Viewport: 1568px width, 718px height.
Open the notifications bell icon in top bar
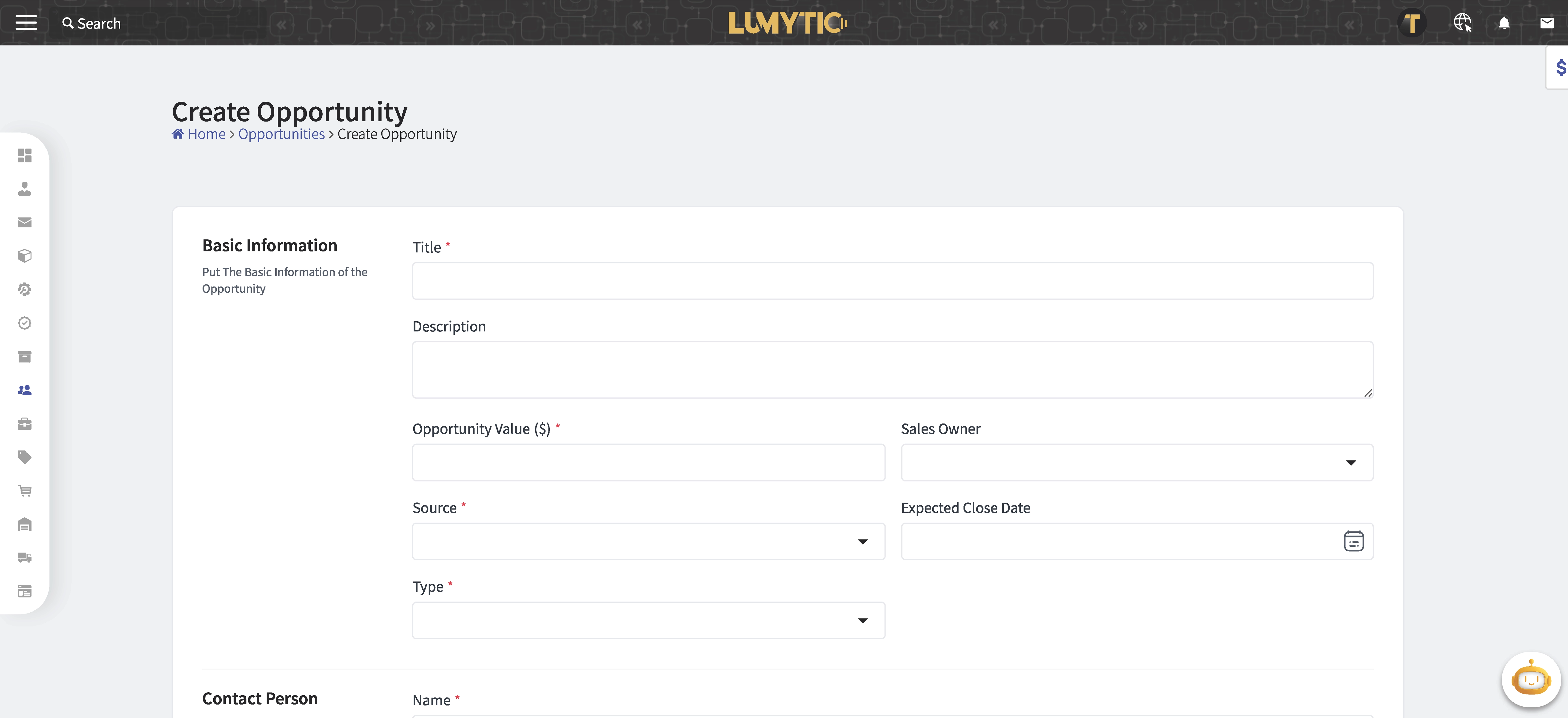pyautogui.click(x=1504, y=23)
